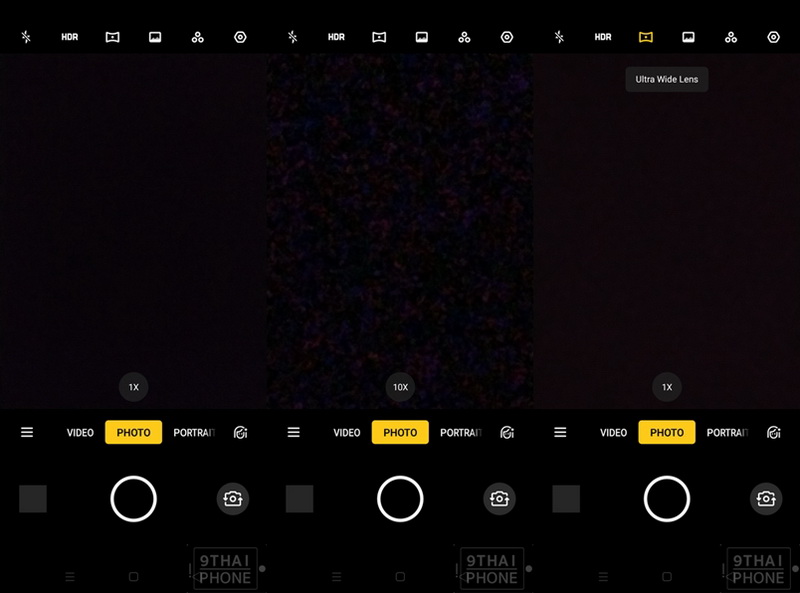Tap Android recents icon in middle screen
The image size is (800, 593).
click(x=336, y=577)
